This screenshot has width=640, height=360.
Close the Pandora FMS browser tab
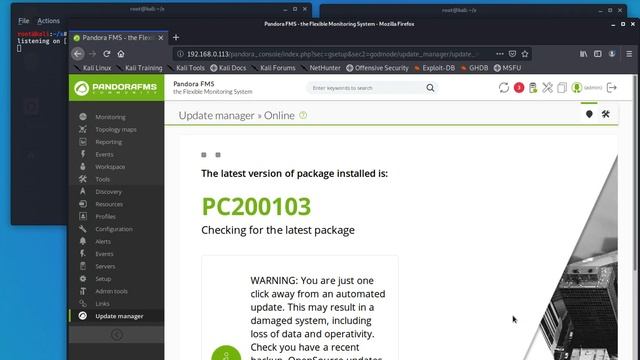161,38
